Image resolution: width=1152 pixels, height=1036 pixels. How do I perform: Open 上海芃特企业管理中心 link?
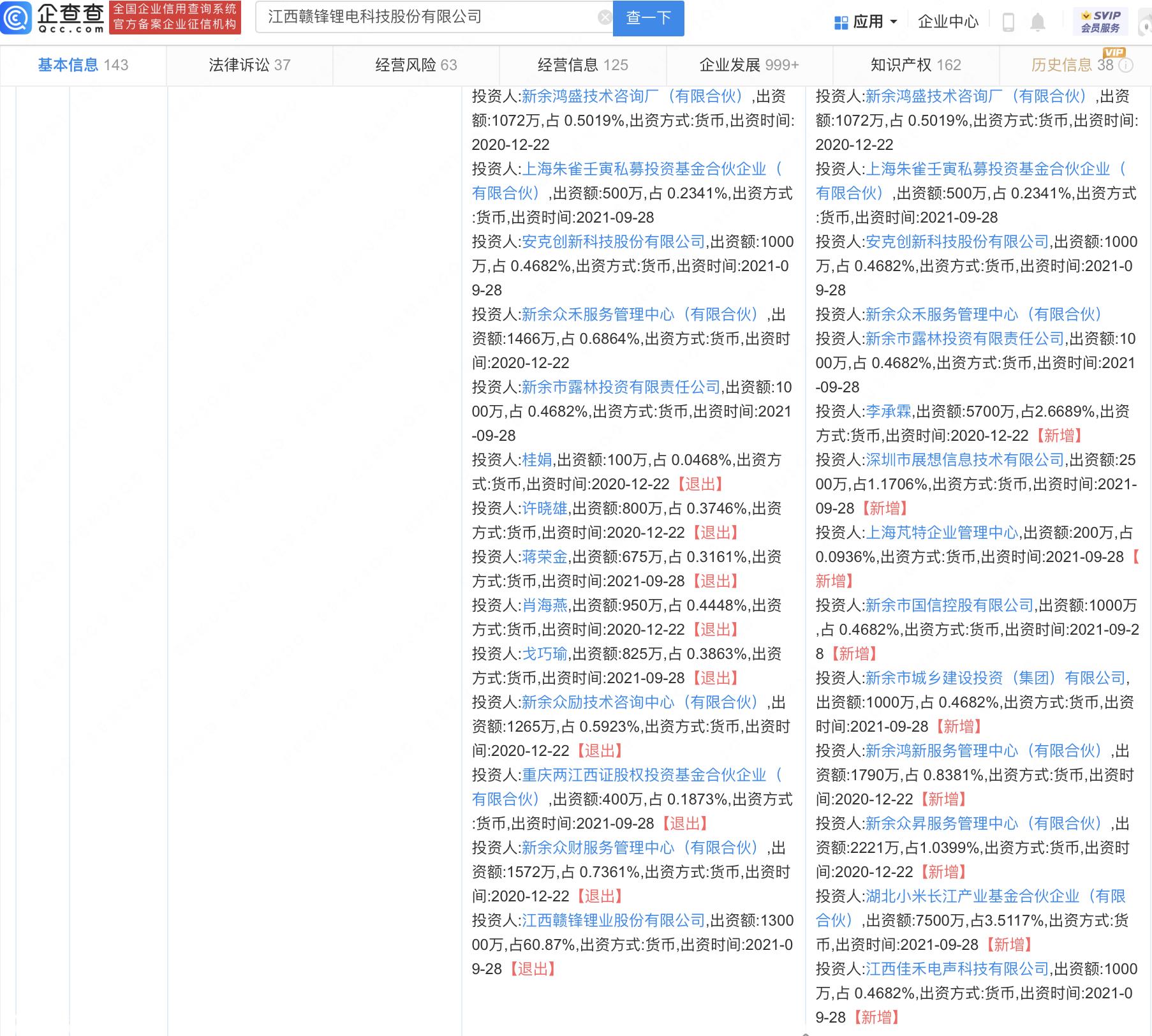pyautogui.click(x=942, y=533)
